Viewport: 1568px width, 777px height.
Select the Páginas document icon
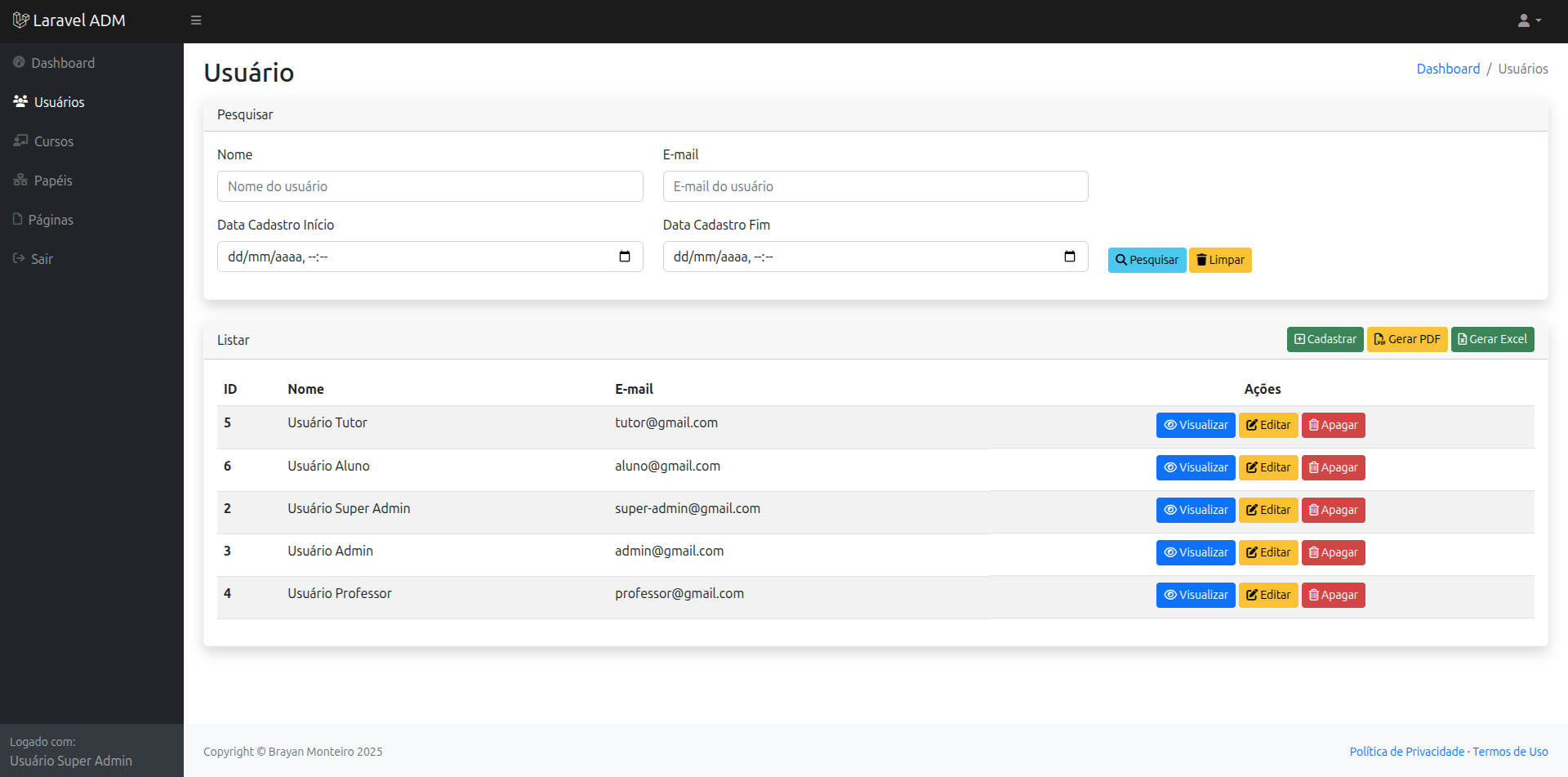(19, 219)
